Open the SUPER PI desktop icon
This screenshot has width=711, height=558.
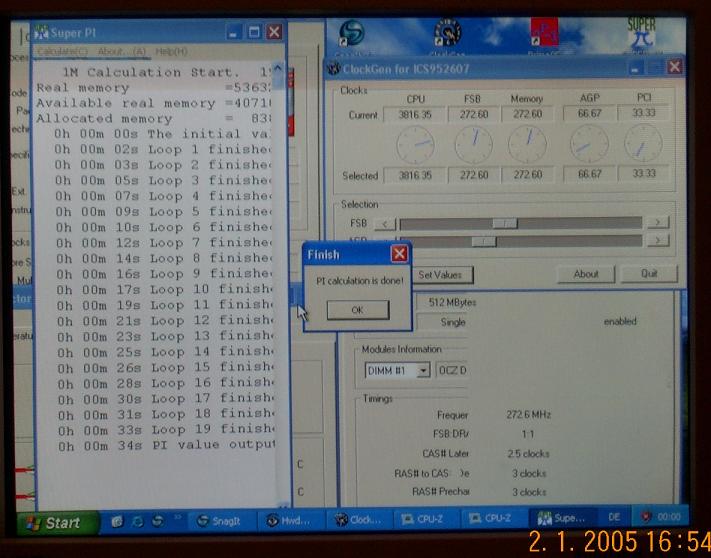tap(642, 34)
